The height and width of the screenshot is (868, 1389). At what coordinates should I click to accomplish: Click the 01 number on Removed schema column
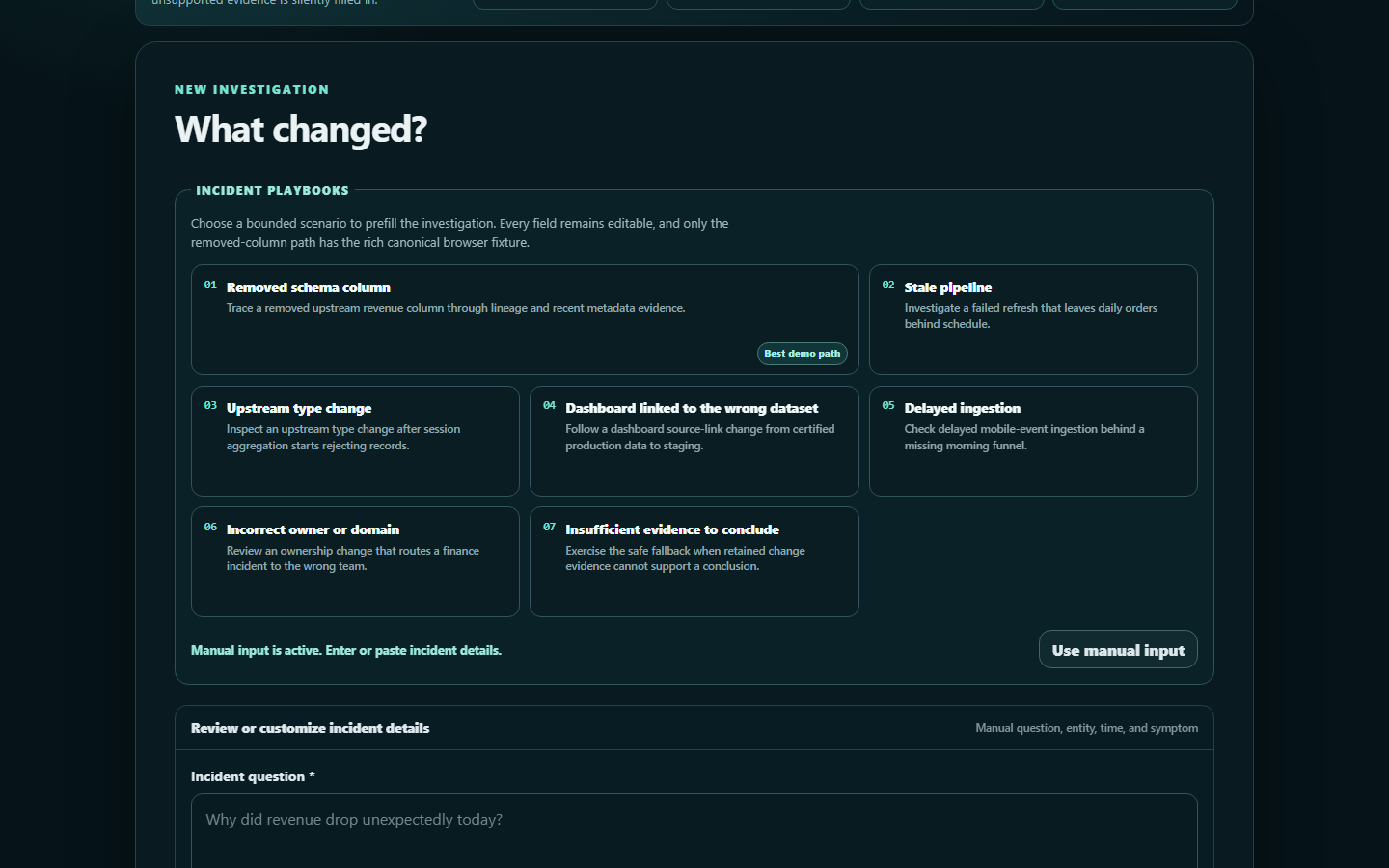(x=210, y=285)
